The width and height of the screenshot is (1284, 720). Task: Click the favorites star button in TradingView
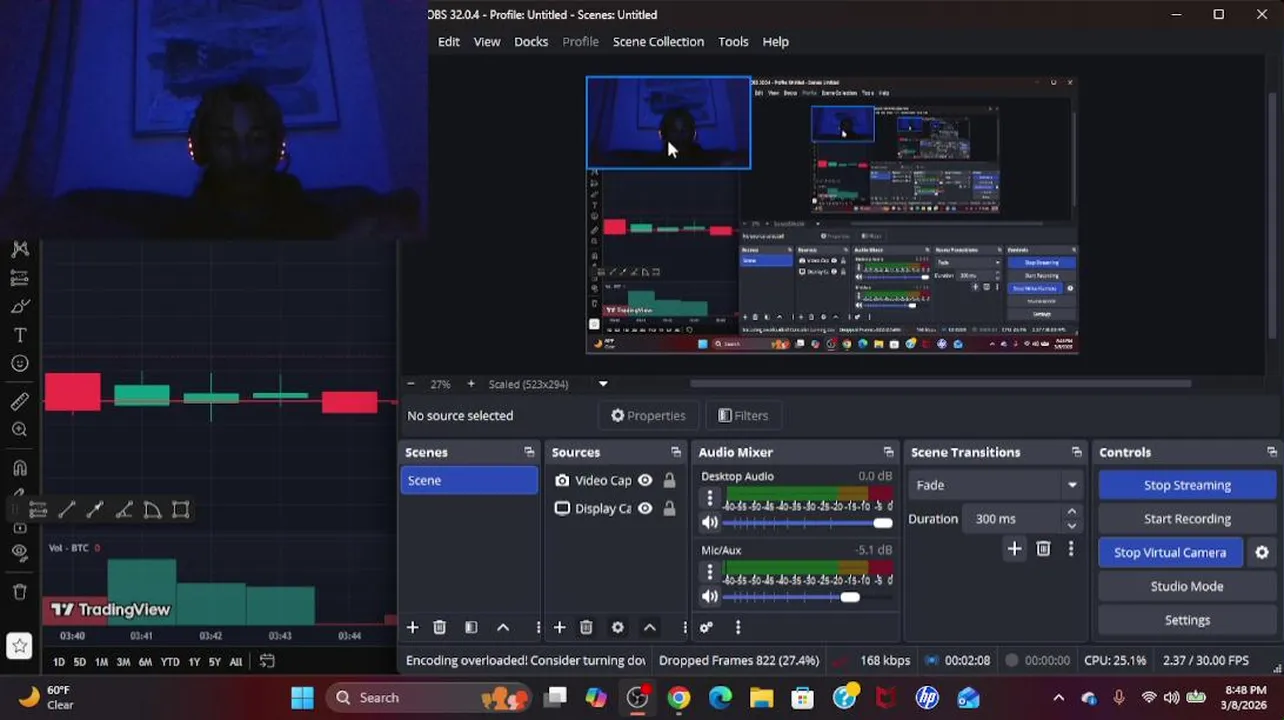pos(19,646)
